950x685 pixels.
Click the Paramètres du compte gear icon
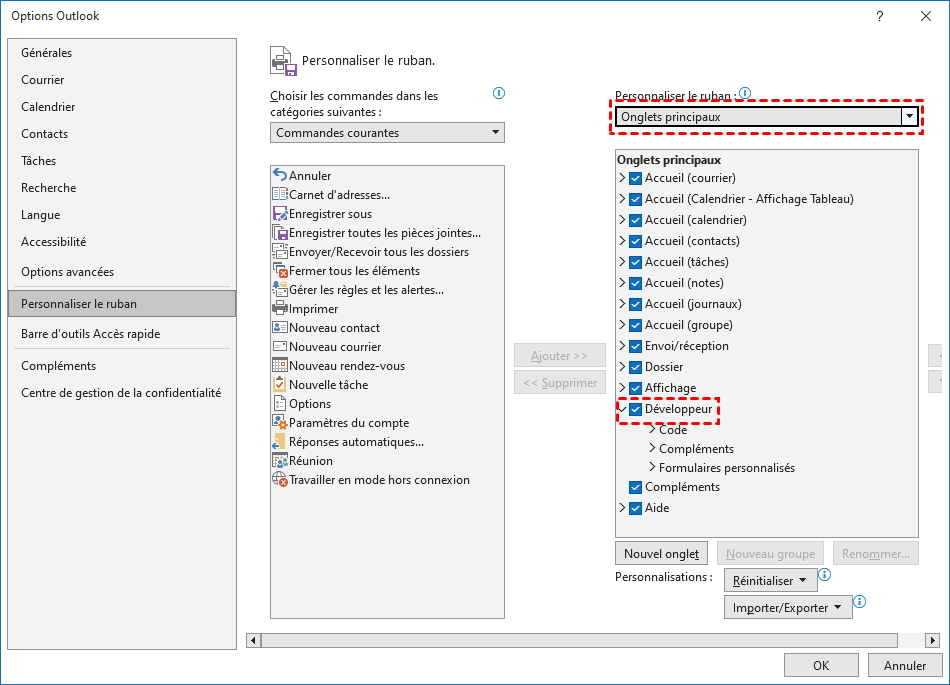[x=280, y=423]
